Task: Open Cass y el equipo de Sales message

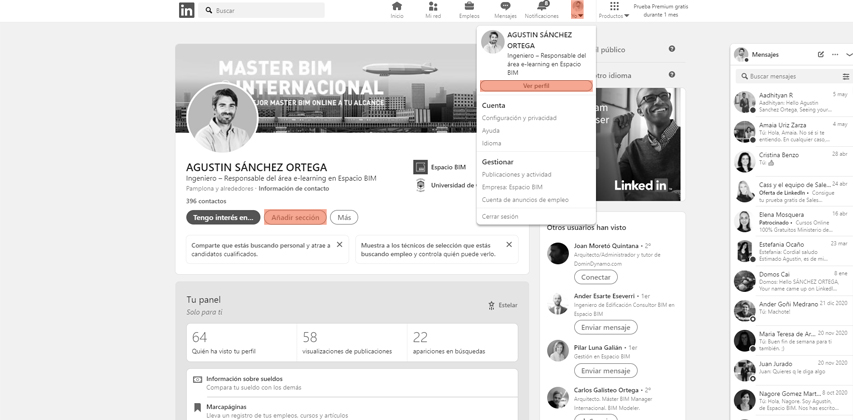Action: point(792,192)
